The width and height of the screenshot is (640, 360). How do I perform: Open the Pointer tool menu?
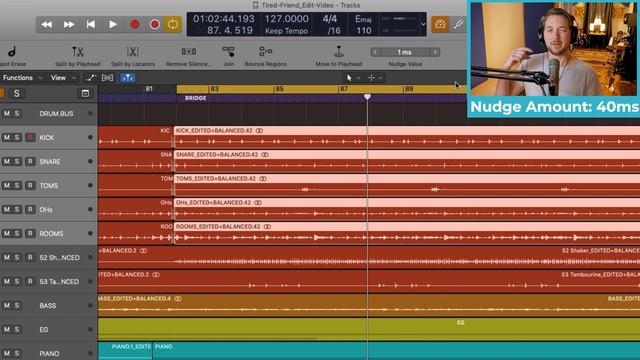353,78
